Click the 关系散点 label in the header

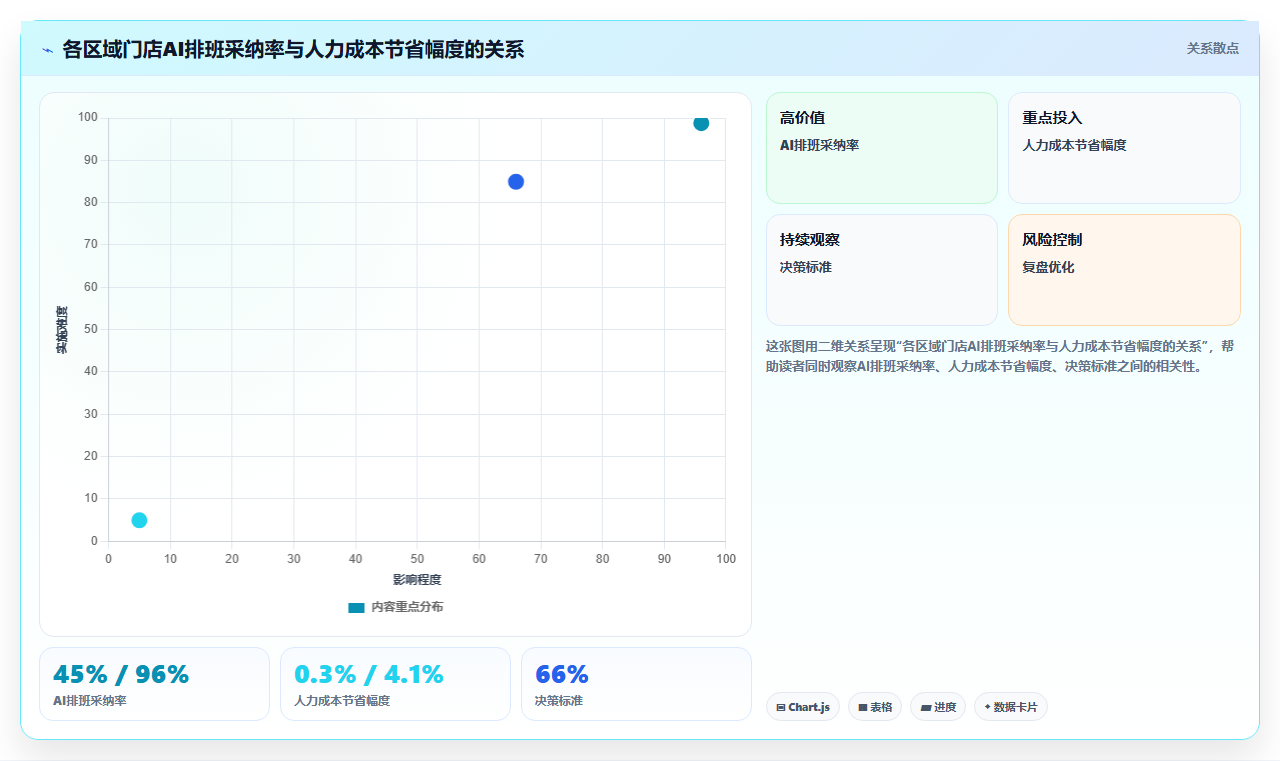(1212, 48)
